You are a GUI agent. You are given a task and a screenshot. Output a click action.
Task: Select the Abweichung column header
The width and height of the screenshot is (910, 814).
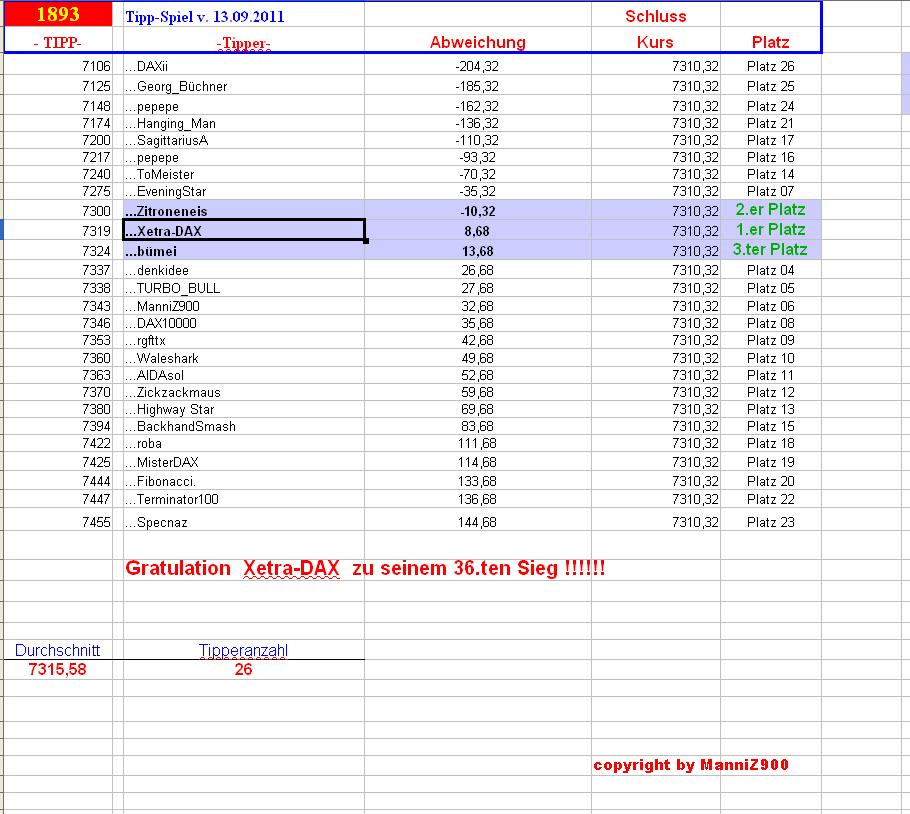pyautogui.click(x=477, y=42)
